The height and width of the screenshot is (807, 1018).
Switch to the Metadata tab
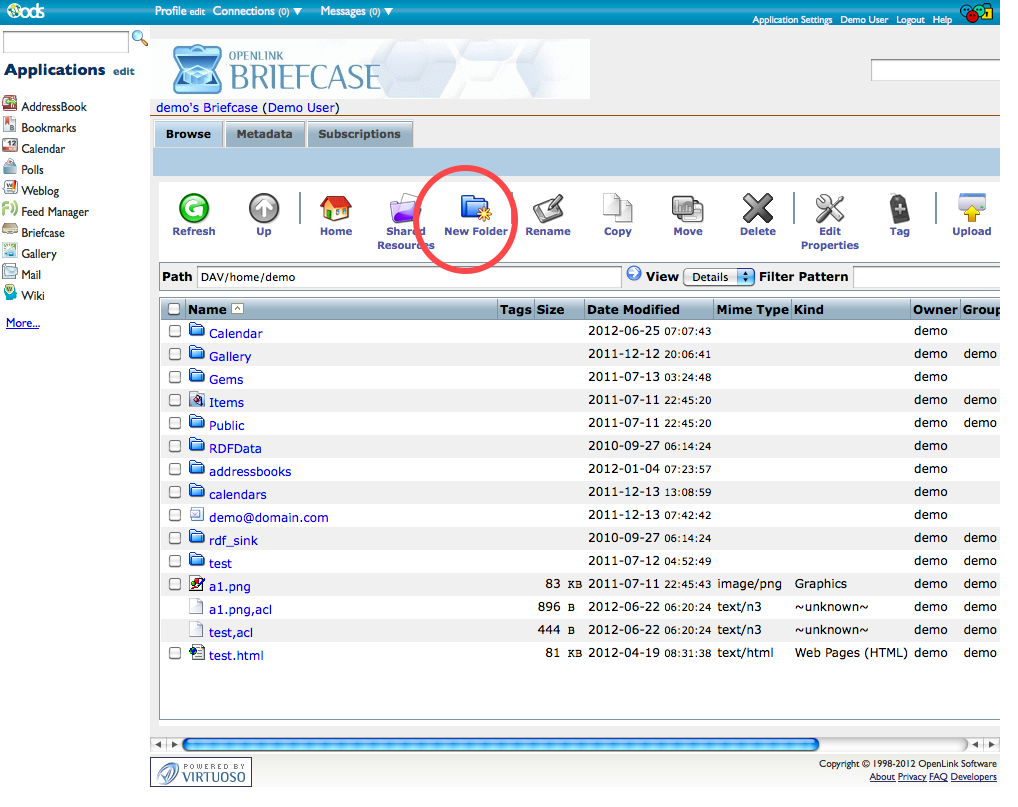click(264, 134)
